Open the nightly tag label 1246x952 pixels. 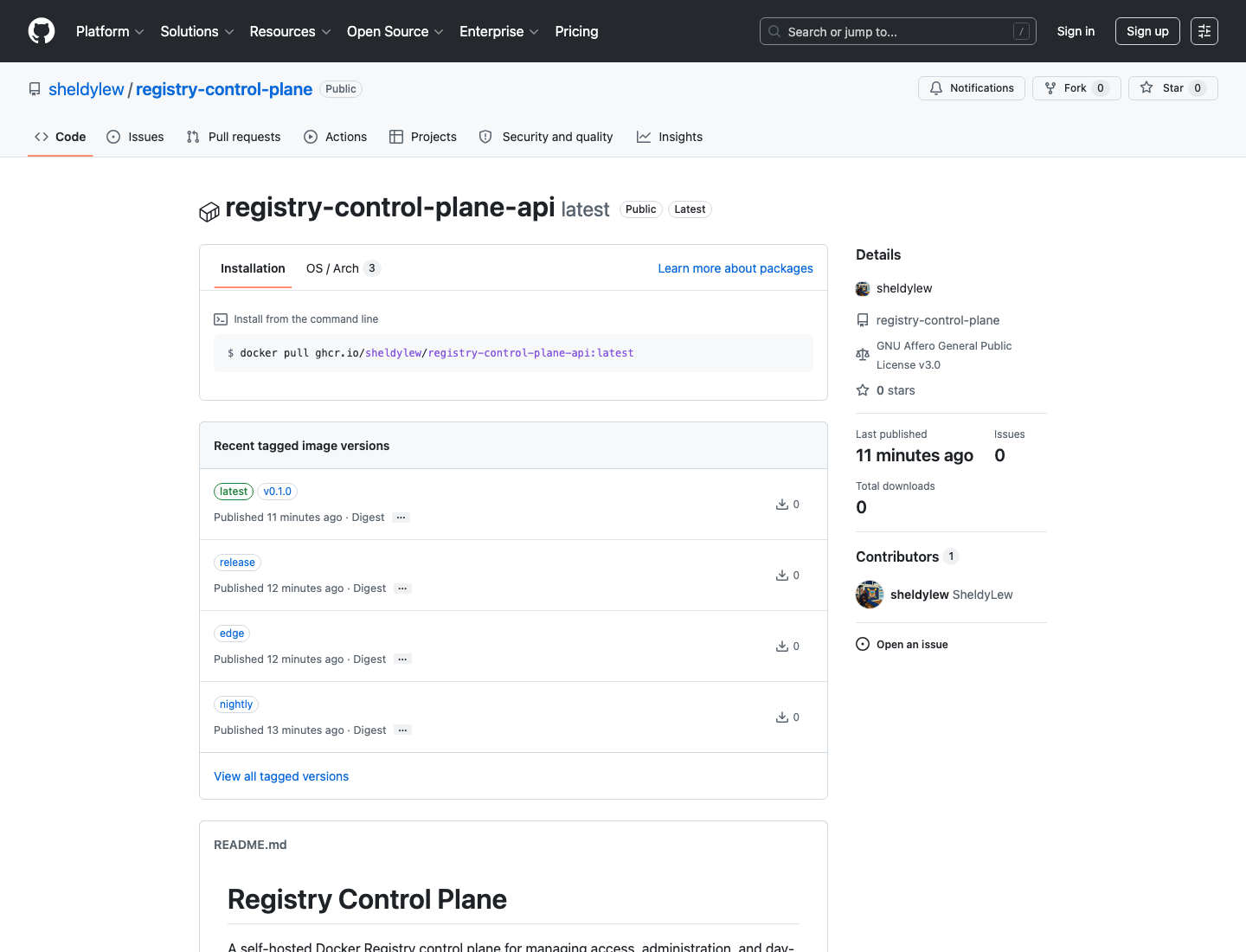coord(236,704)
